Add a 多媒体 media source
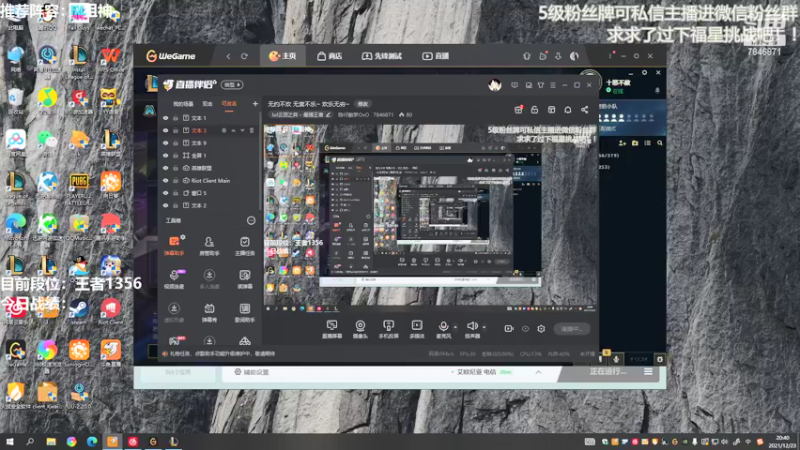The image size is (800, 450). [417, 329]
